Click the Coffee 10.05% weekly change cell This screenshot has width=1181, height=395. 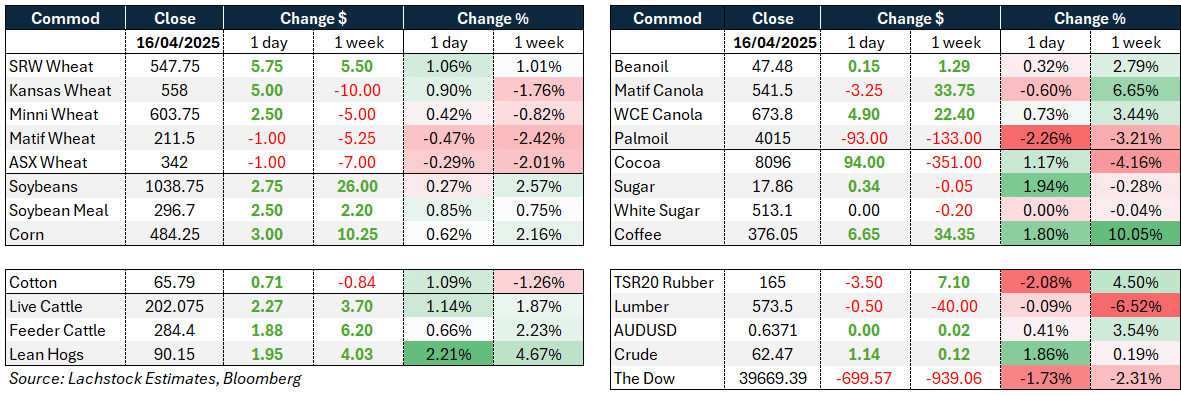click(1136, 234)
